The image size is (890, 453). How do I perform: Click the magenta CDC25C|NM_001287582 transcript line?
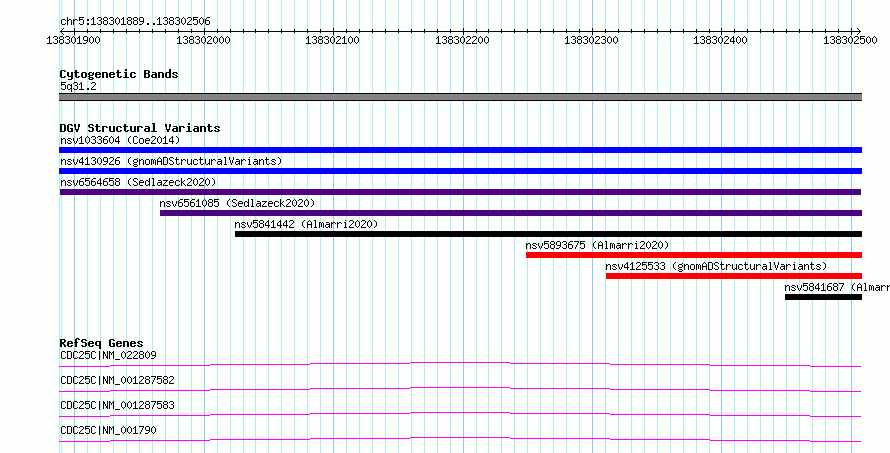point(460,389)
